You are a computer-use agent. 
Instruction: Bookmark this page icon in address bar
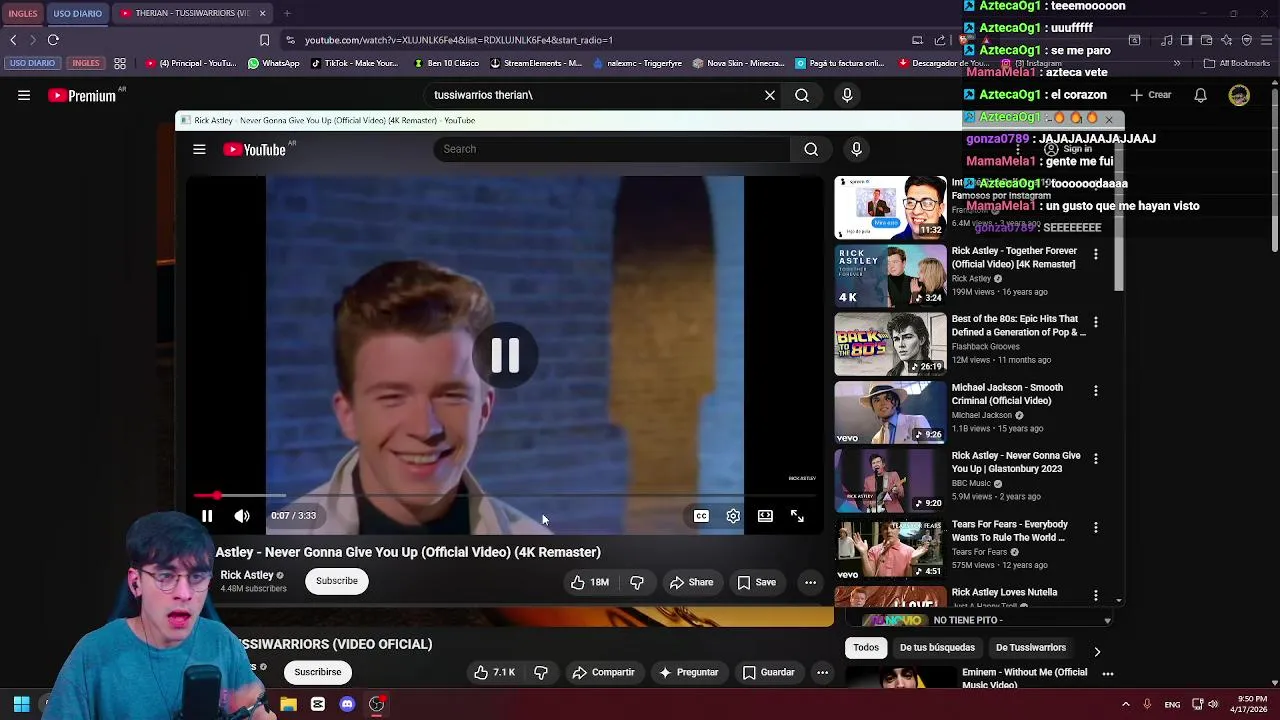(264, 40)
